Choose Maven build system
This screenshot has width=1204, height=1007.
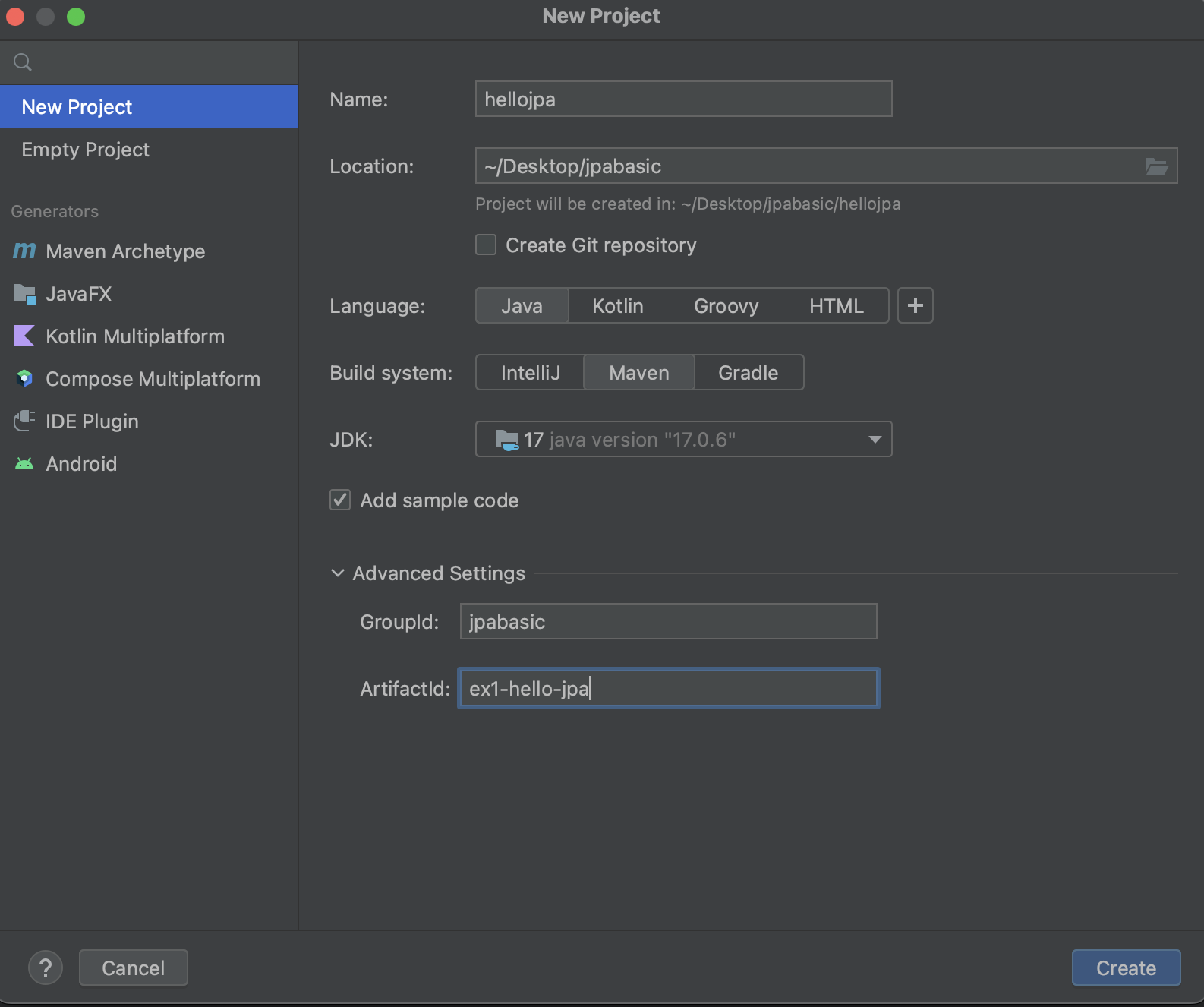pos(639,372)
